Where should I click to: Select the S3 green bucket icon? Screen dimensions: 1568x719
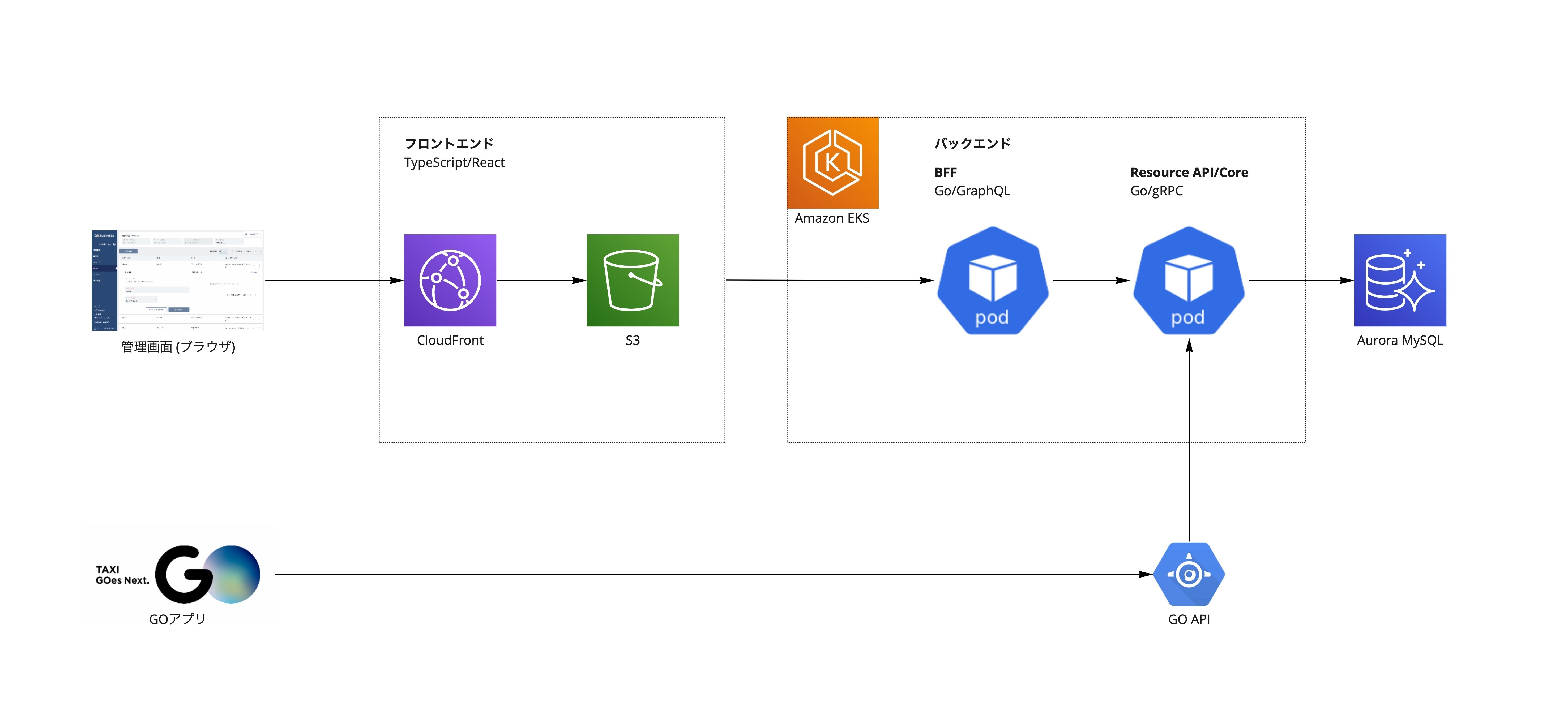click(x=633, y=281)
